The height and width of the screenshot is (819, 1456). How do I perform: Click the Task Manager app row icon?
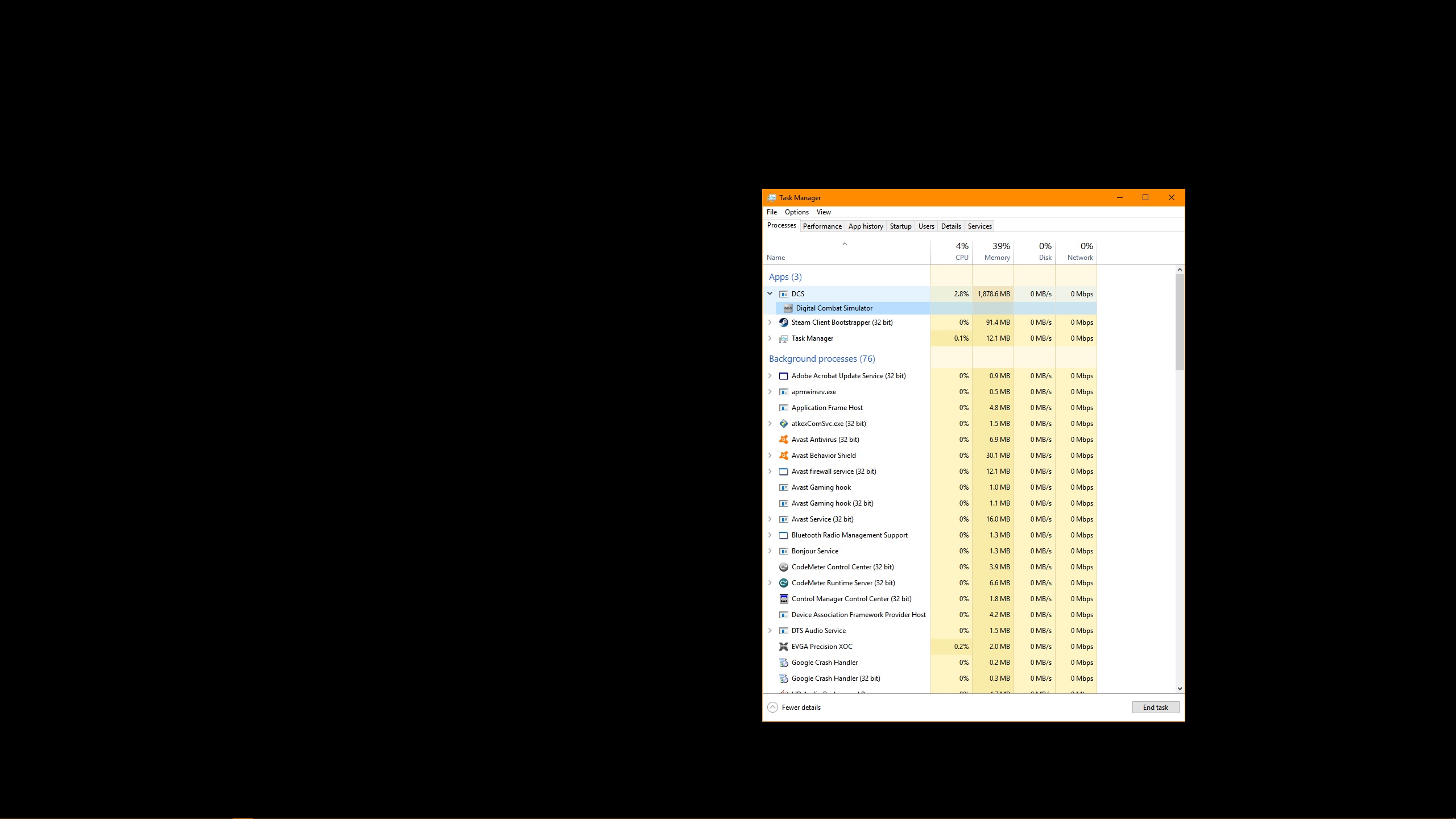tap(783, 338)
